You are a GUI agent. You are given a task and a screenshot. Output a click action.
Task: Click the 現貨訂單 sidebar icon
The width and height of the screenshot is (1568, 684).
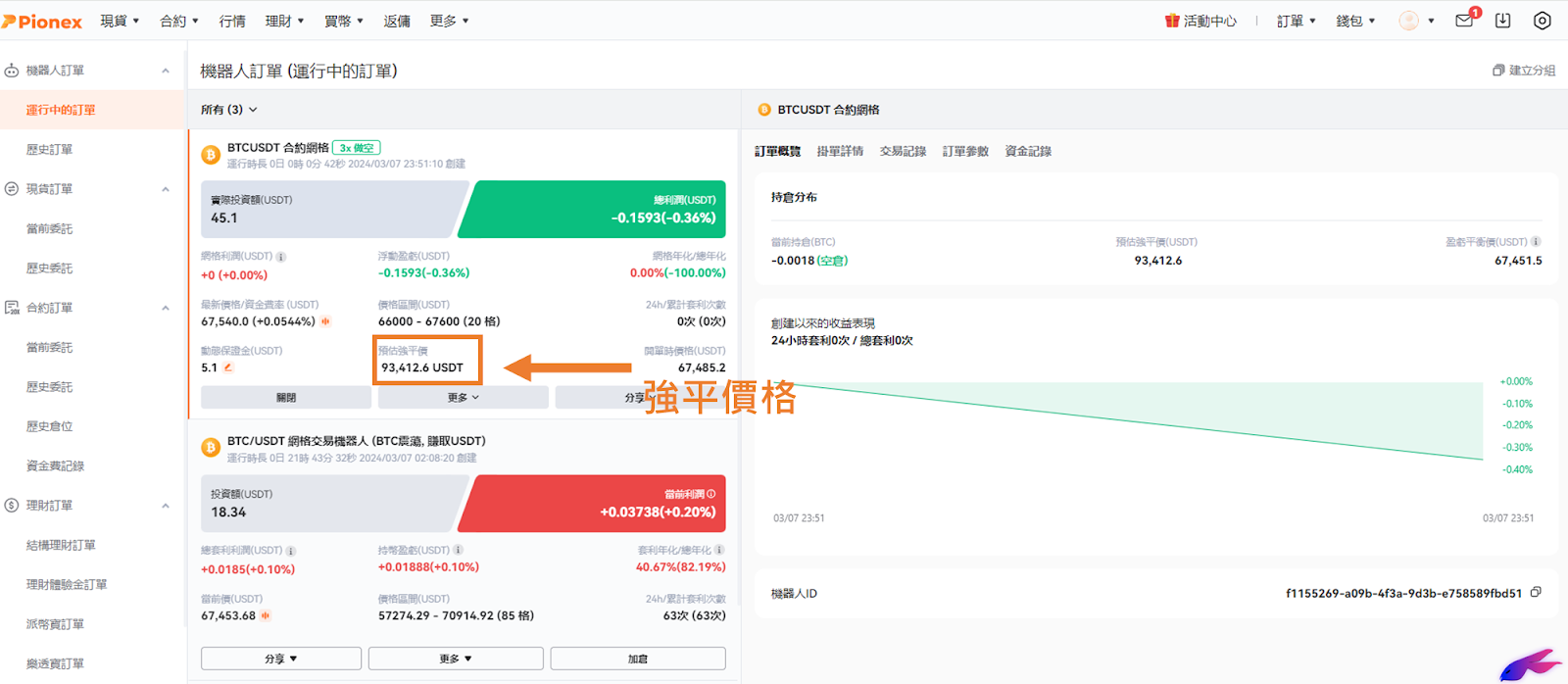[12, 189]
